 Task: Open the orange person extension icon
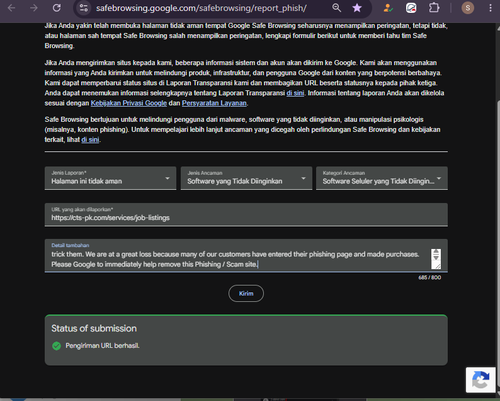click(x=388, y=8)
